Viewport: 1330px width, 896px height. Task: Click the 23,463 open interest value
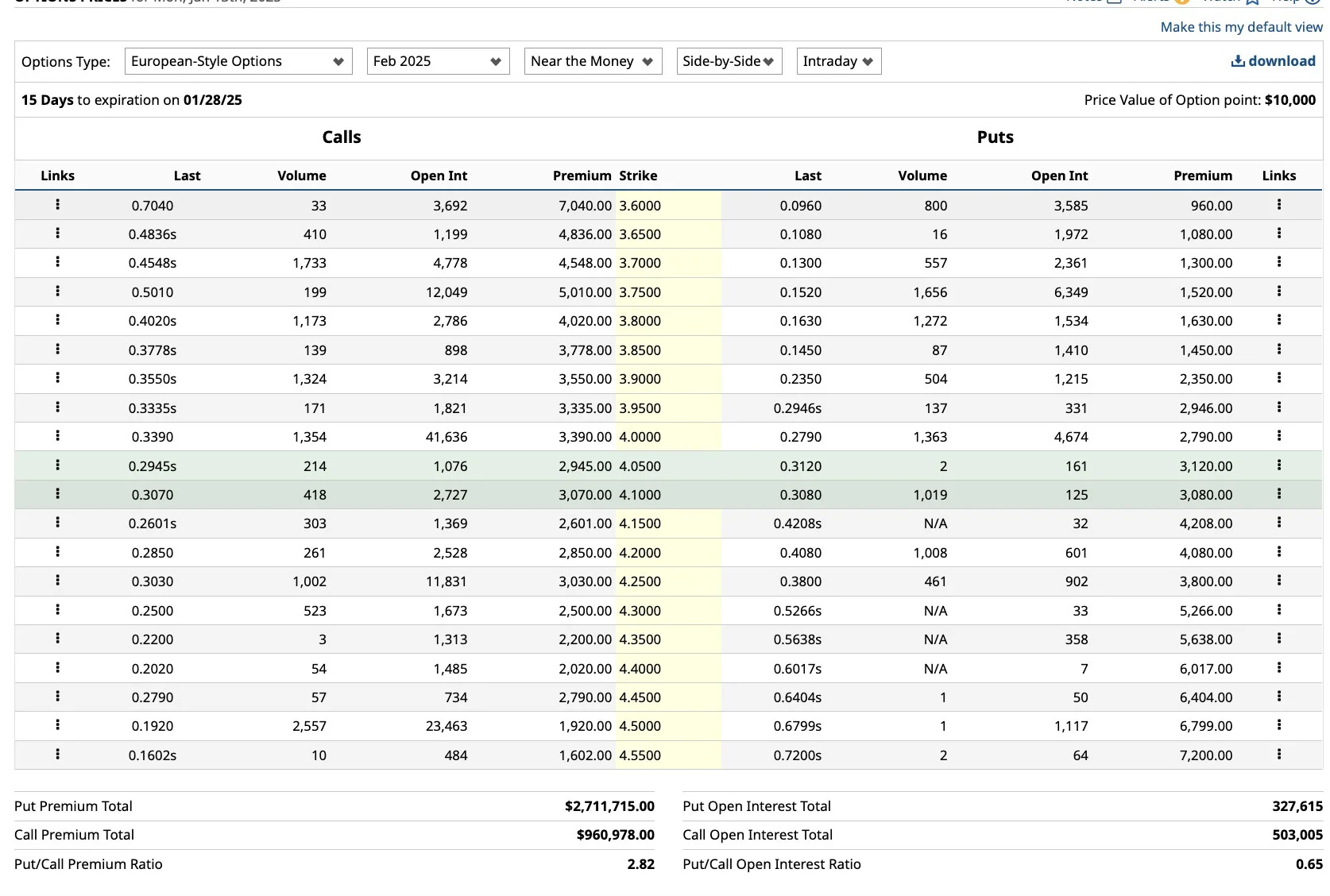[x=447, y=726]
